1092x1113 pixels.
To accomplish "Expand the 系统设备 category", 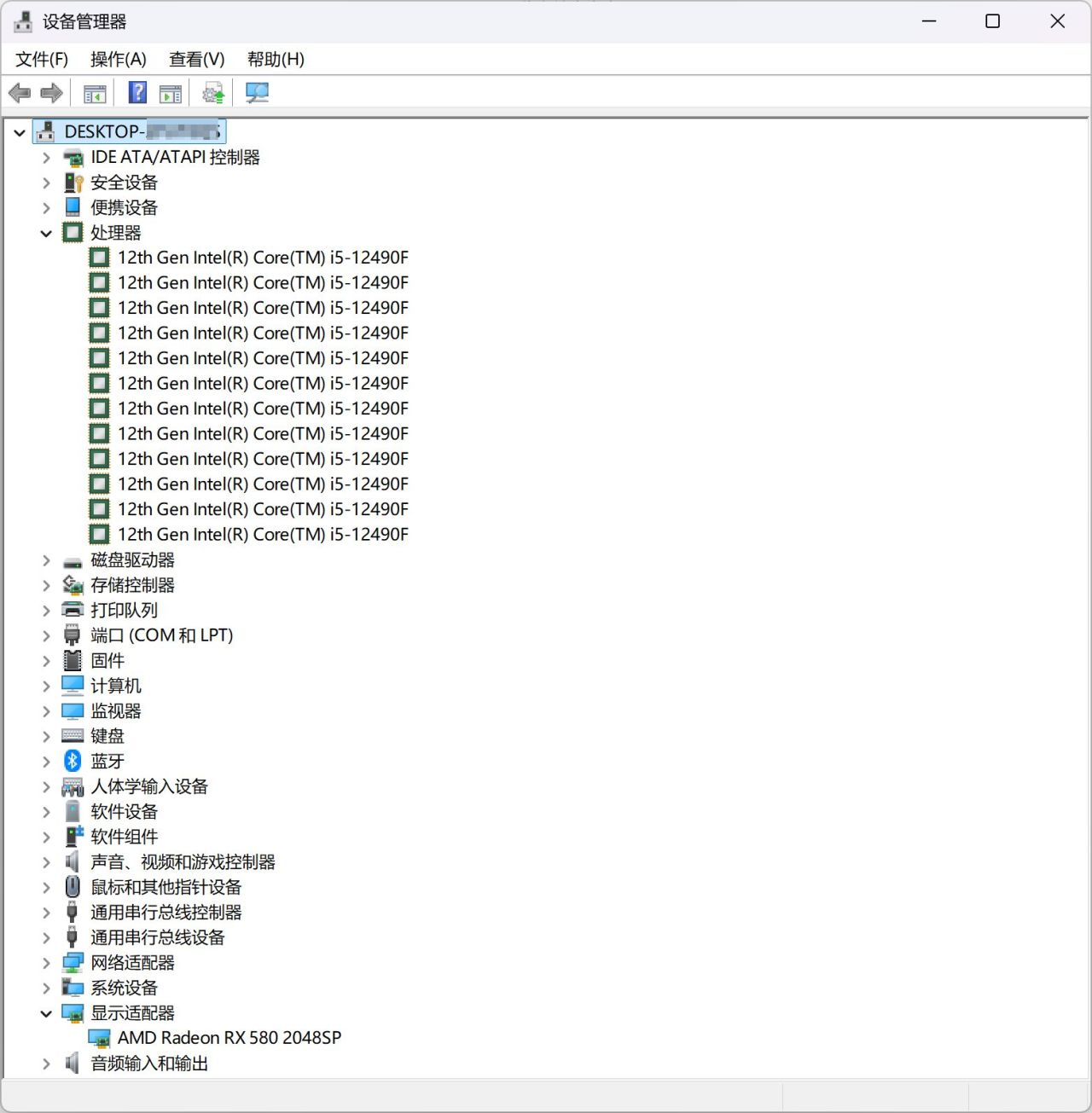I will coord(46,988).
